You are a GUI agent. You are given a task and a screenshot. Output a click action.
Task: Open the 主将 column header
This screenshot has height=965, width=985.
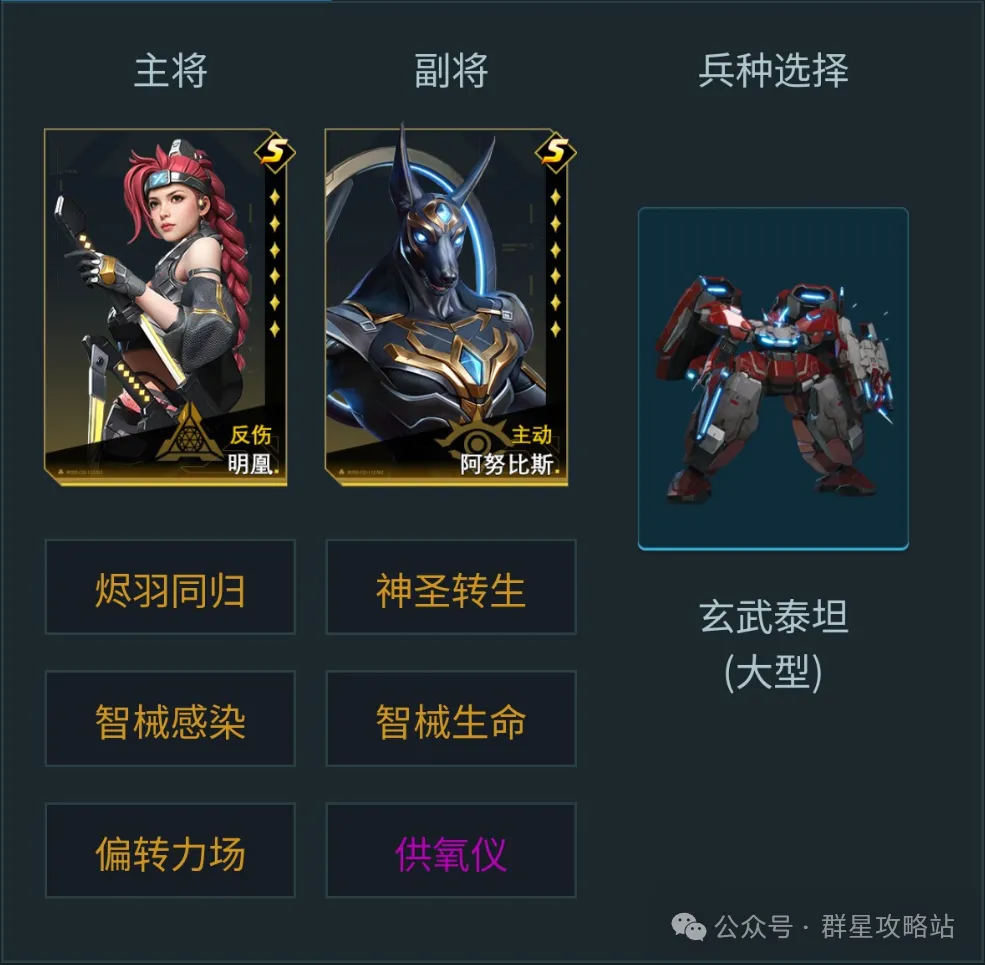(171, 70)
